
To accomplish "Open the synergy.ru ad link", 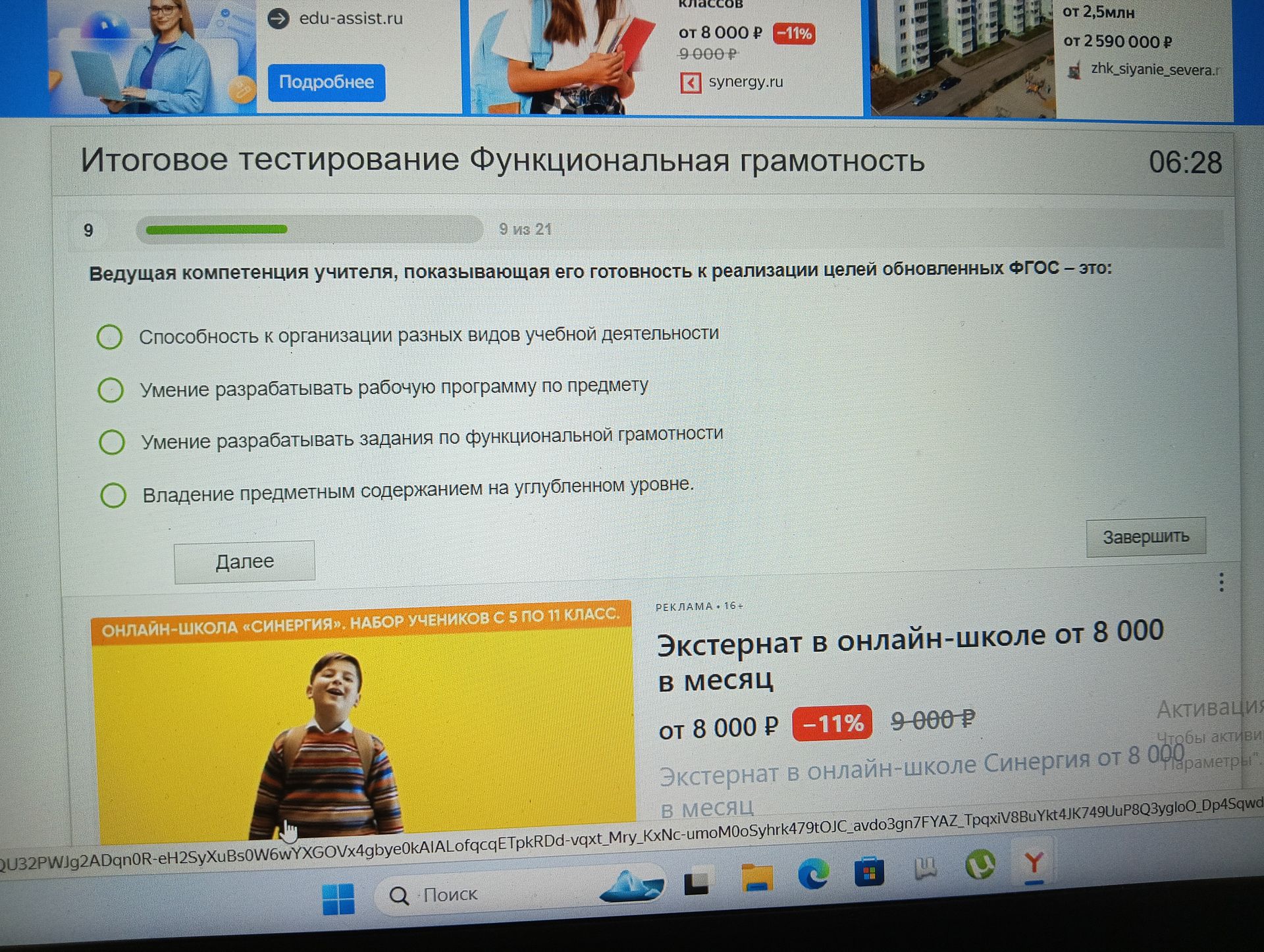I will [745, 82].
